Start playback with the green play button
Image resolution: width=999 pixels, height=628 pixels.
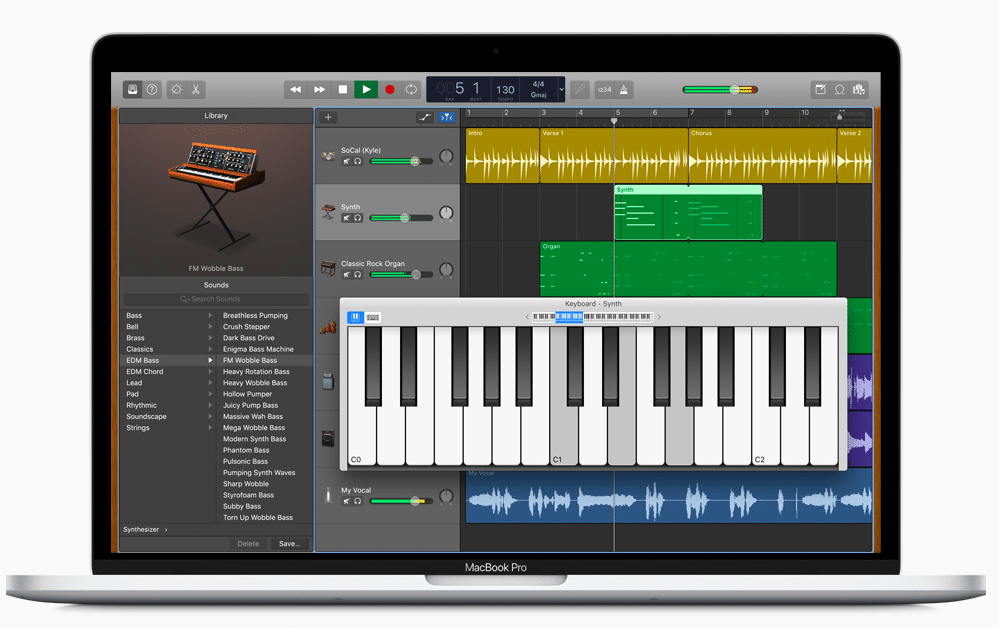pyautogui.click(x=366, y=89)
